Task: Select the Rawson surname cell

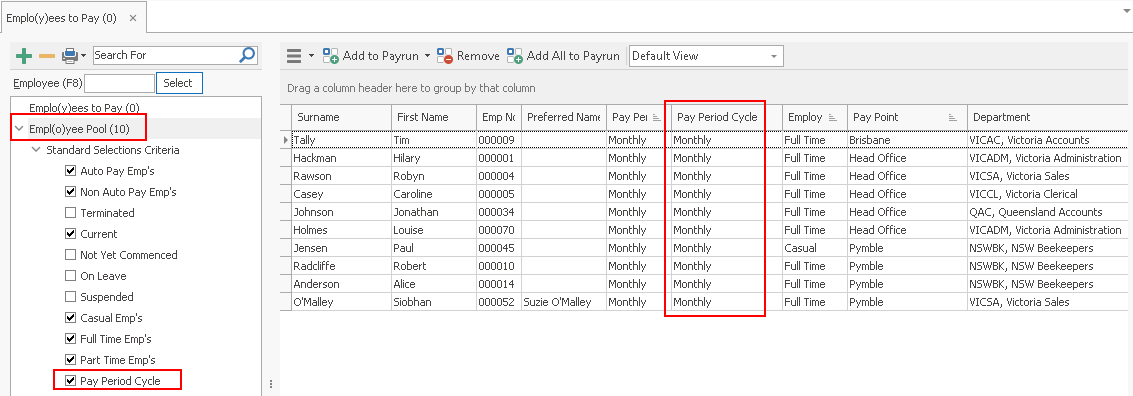Action: coord(341,176)
